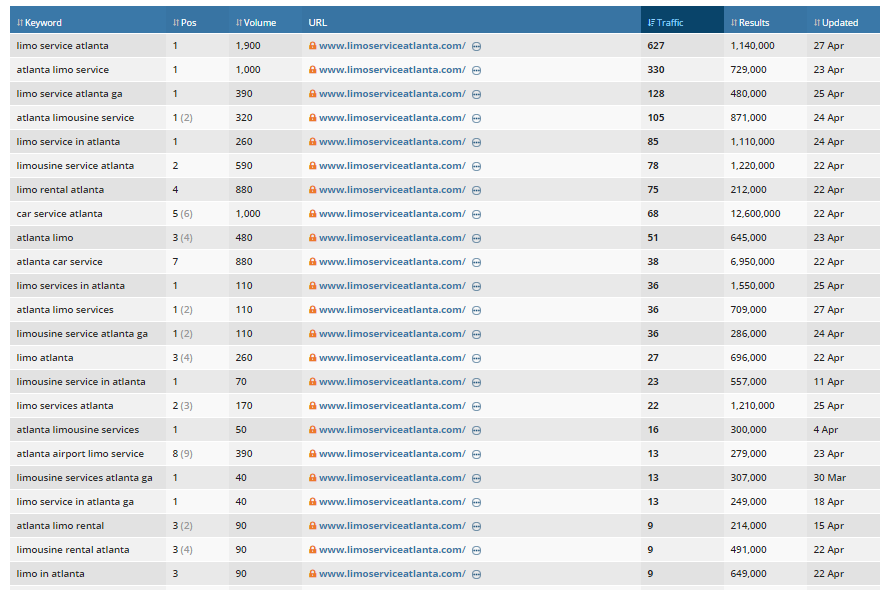Select keyword 'atlanta limousine service'
Screen dimensions: 889x590
pos(75,118)
